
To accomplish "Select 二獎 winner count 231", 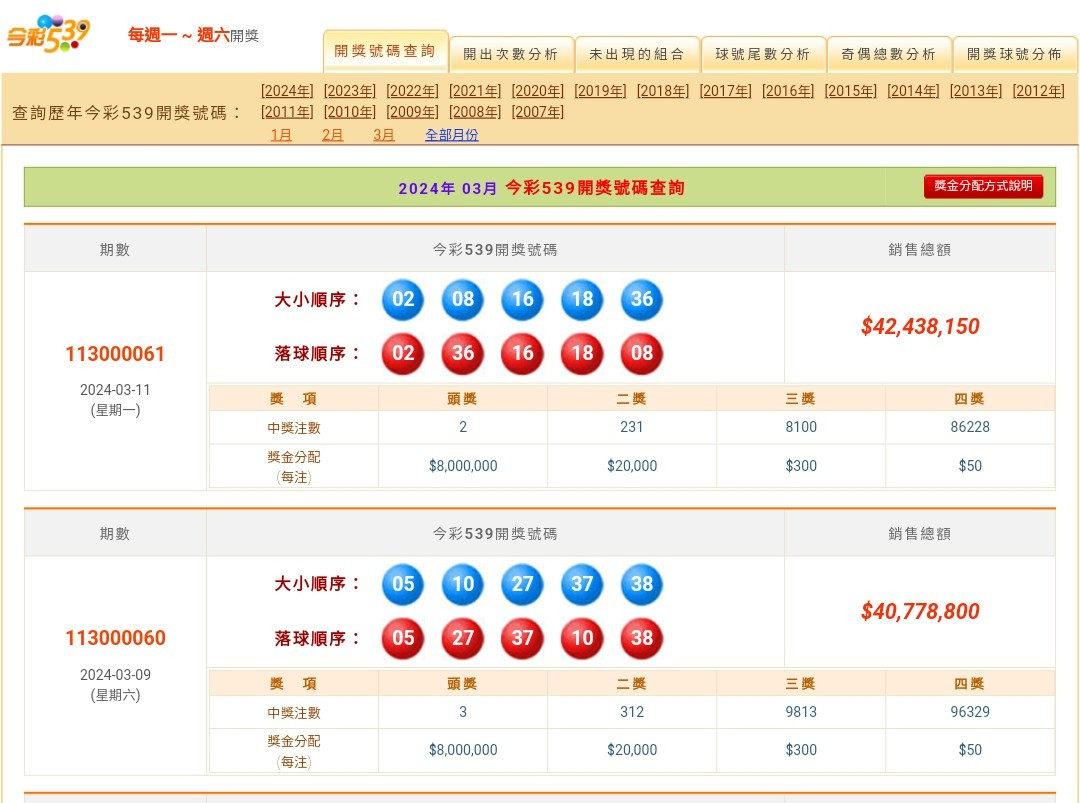I will 632,427.
